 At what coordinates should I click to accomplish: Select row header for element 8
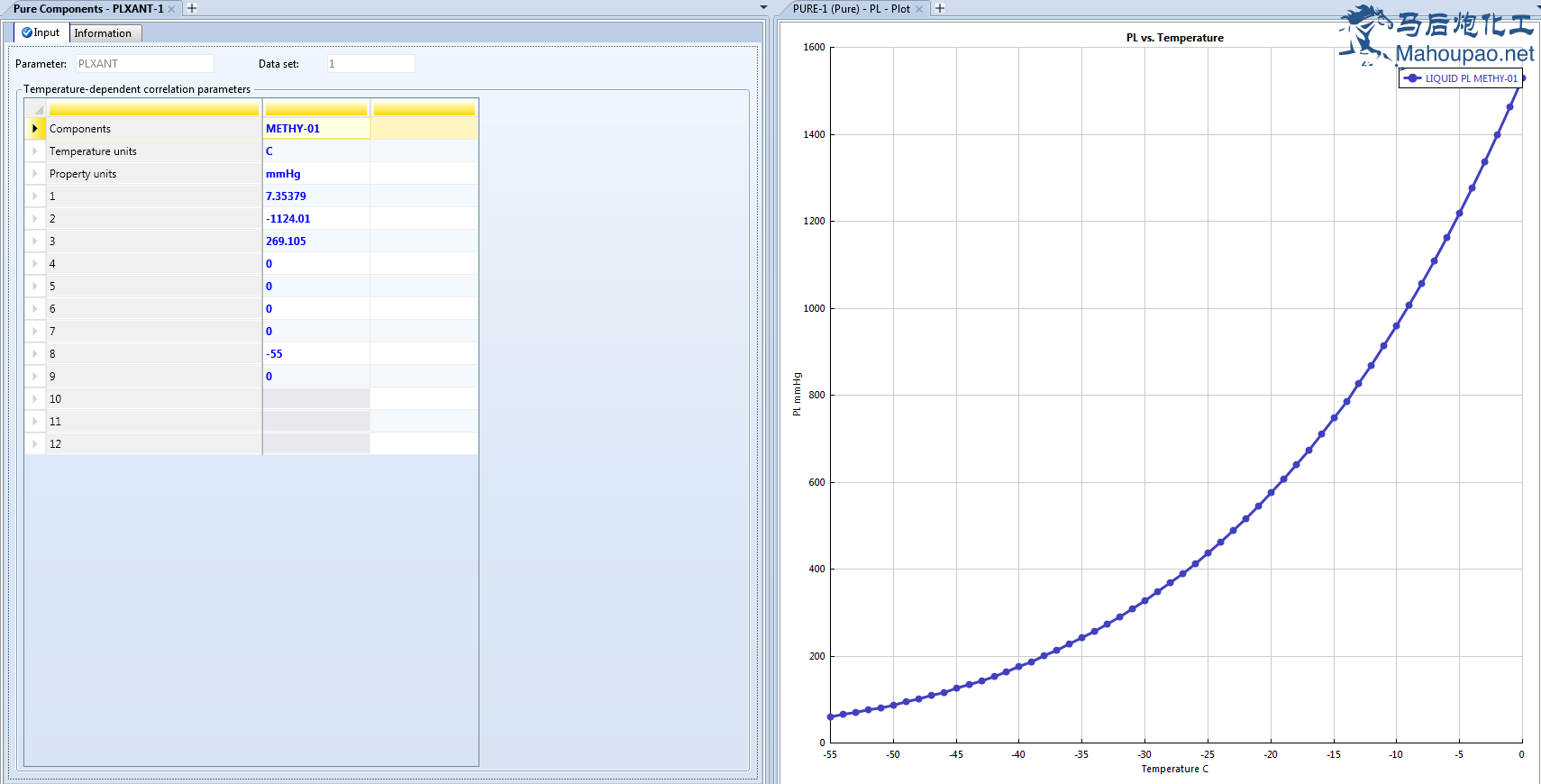click(x=35, y=354)
